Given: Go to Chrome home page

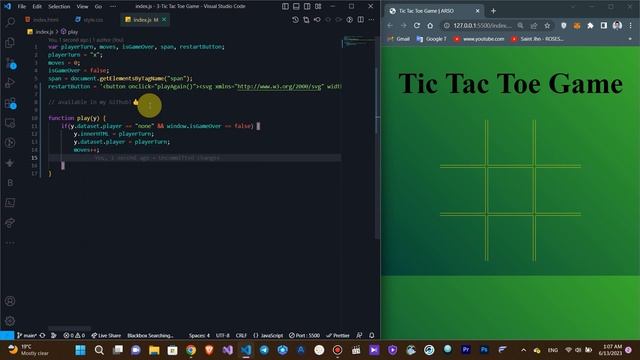Looking at the screenshot, I should (430, 25).
